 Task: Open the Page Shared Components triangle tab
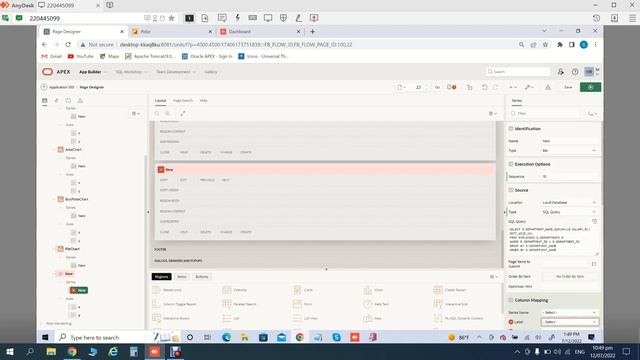pyautogui.click(x=80, y=100)
